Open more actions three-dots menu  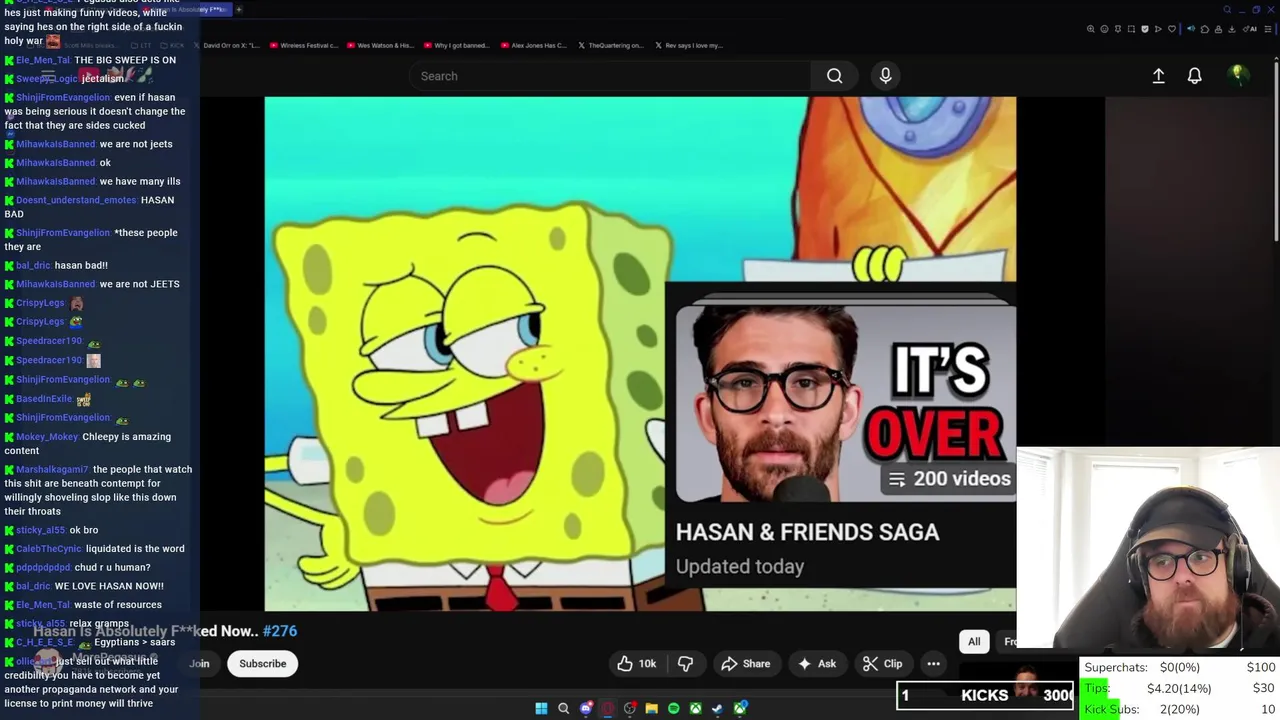point(933,664)
